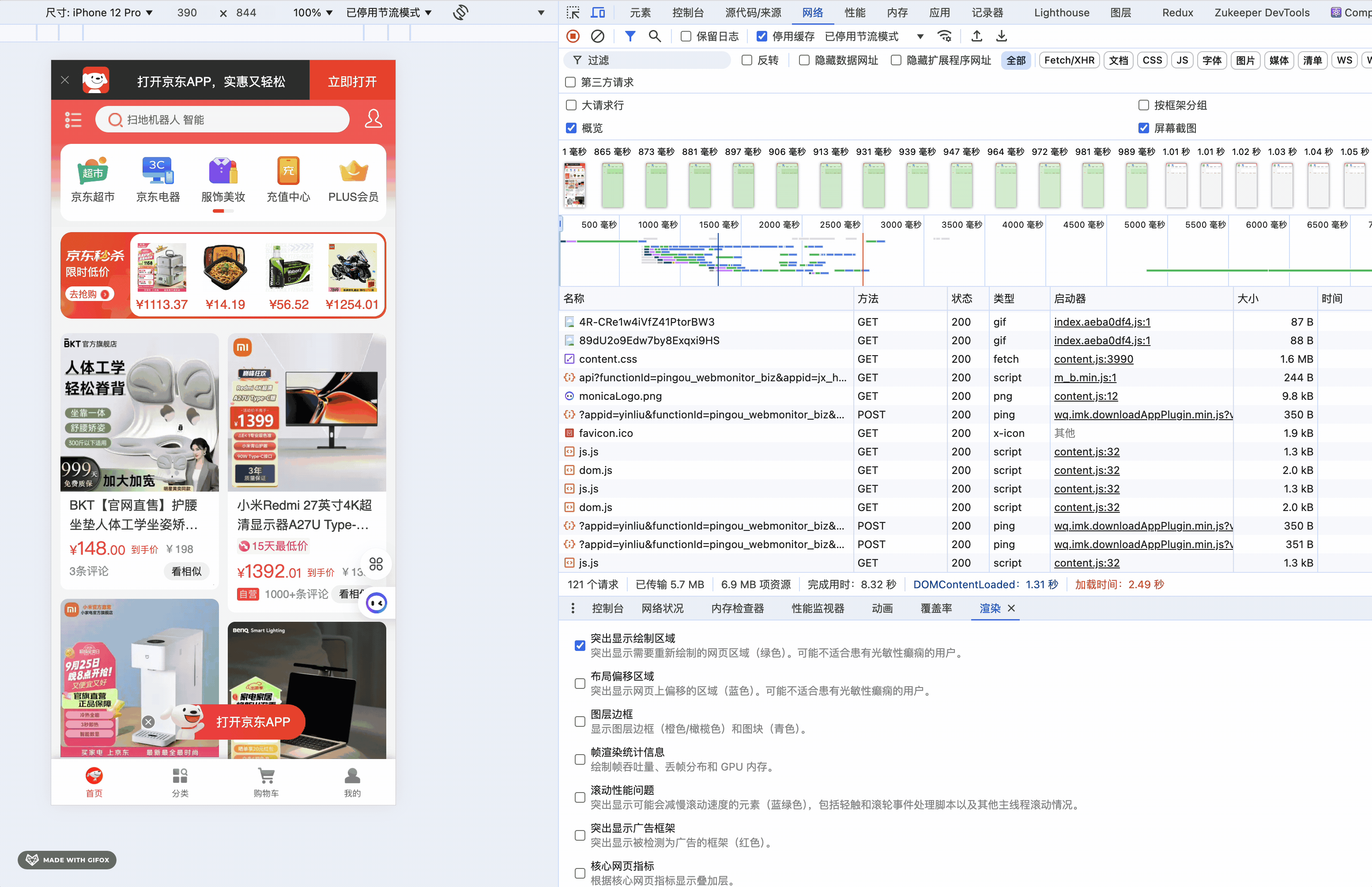Viewport: 1372px width, 887px height.
Task: Expand the network throttling mode dropdown arrow
Action: pos(920,36)
